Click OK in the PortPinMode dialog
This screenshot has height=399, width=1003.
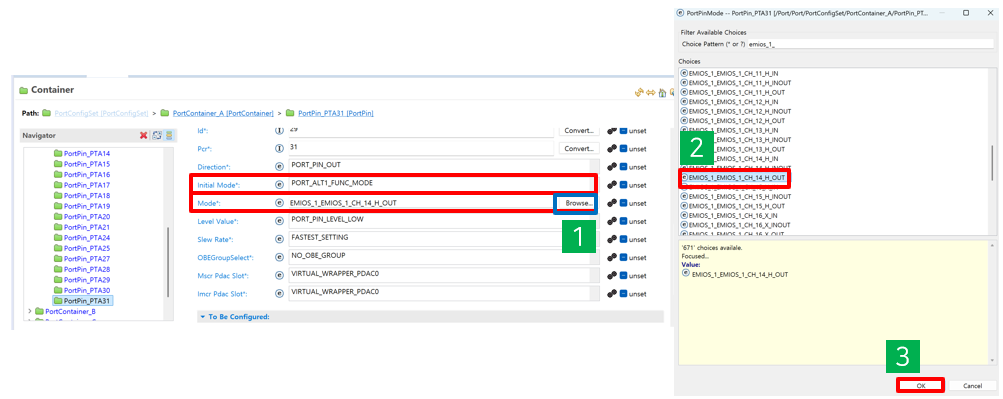point(920,386)
